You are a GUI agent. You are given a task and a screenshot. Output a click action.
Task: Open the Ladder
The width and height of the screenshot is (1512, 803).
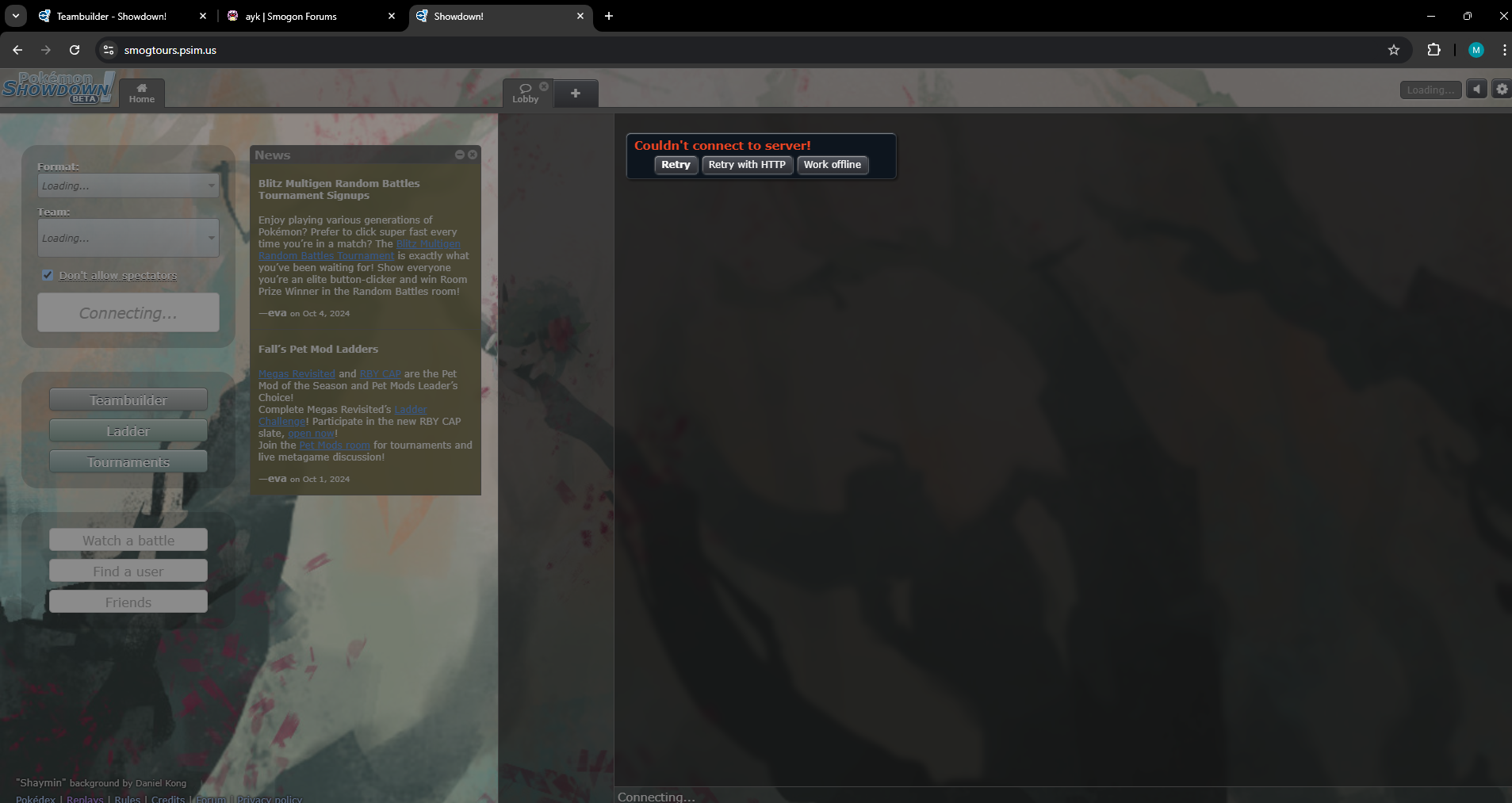coord(128,430)
